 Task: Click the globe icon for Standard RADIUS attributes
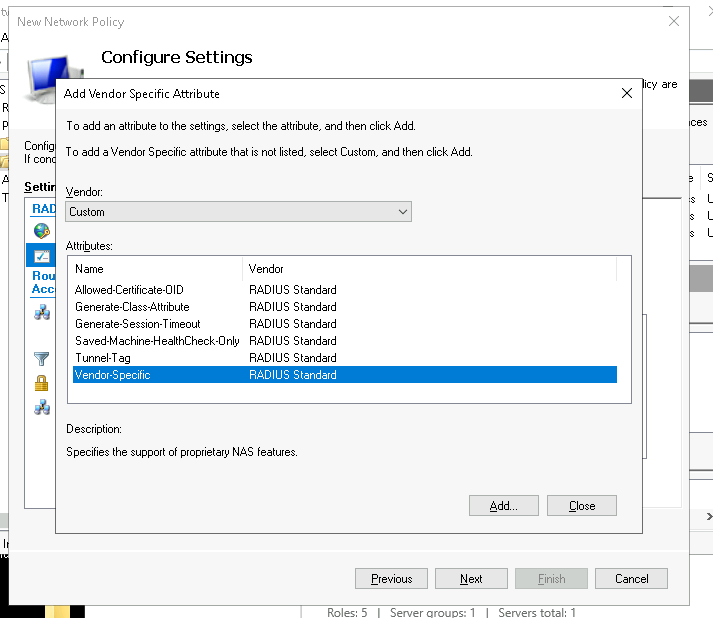click(x=41, y=231)
